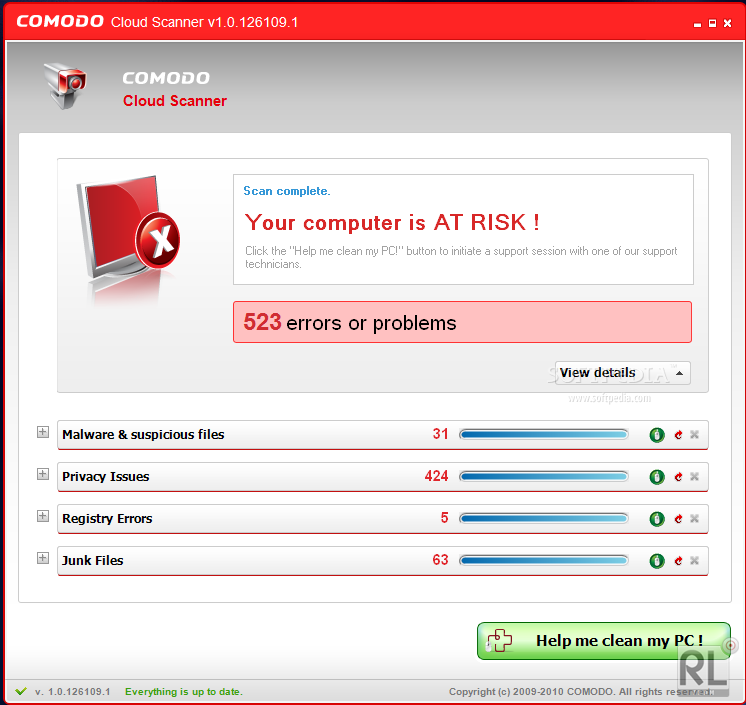Click the red rescan arrow for Malware row
This screenshot has width=746, height=705.
pos(677,435)
